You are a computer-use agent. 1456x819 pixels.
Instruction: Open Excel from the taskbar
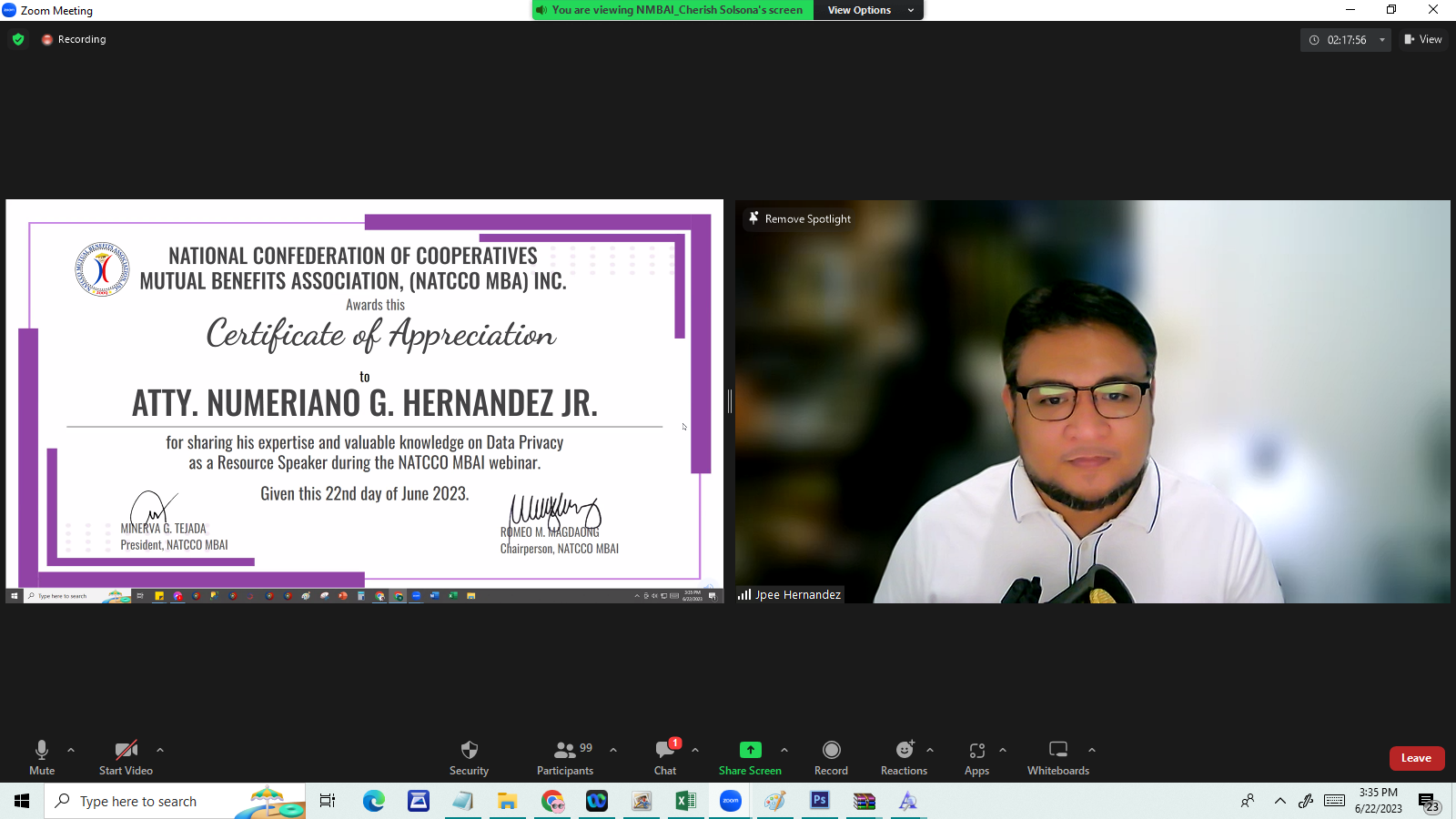click(x=685, y=801)
